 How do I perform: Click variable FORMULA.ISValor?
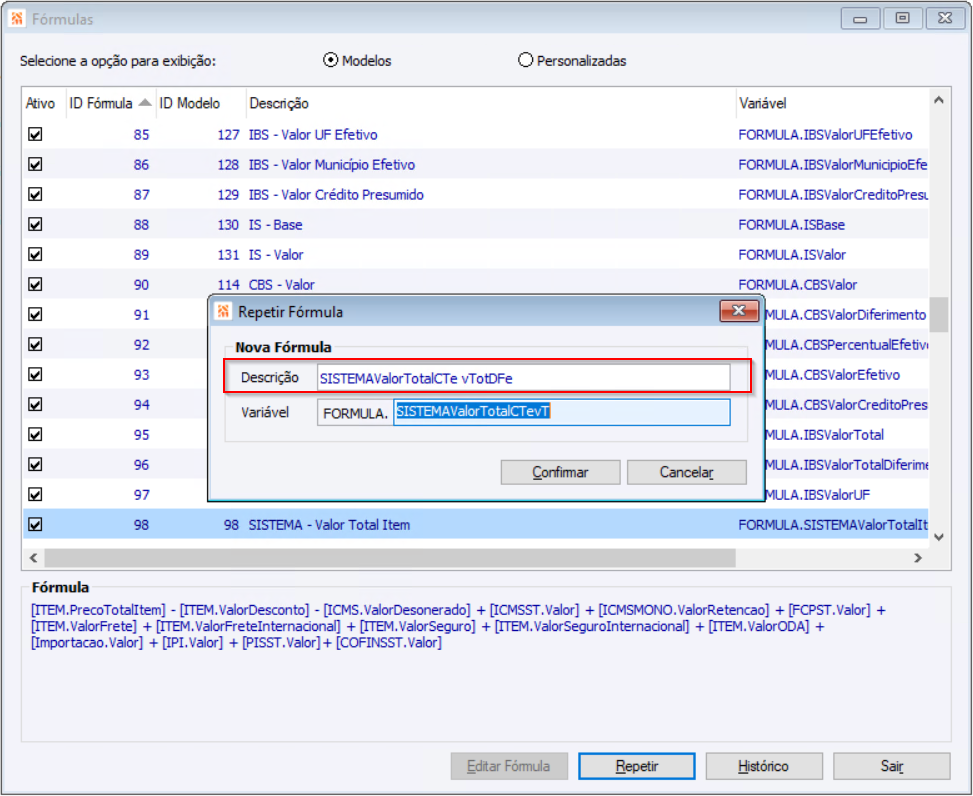pos(792,254)
